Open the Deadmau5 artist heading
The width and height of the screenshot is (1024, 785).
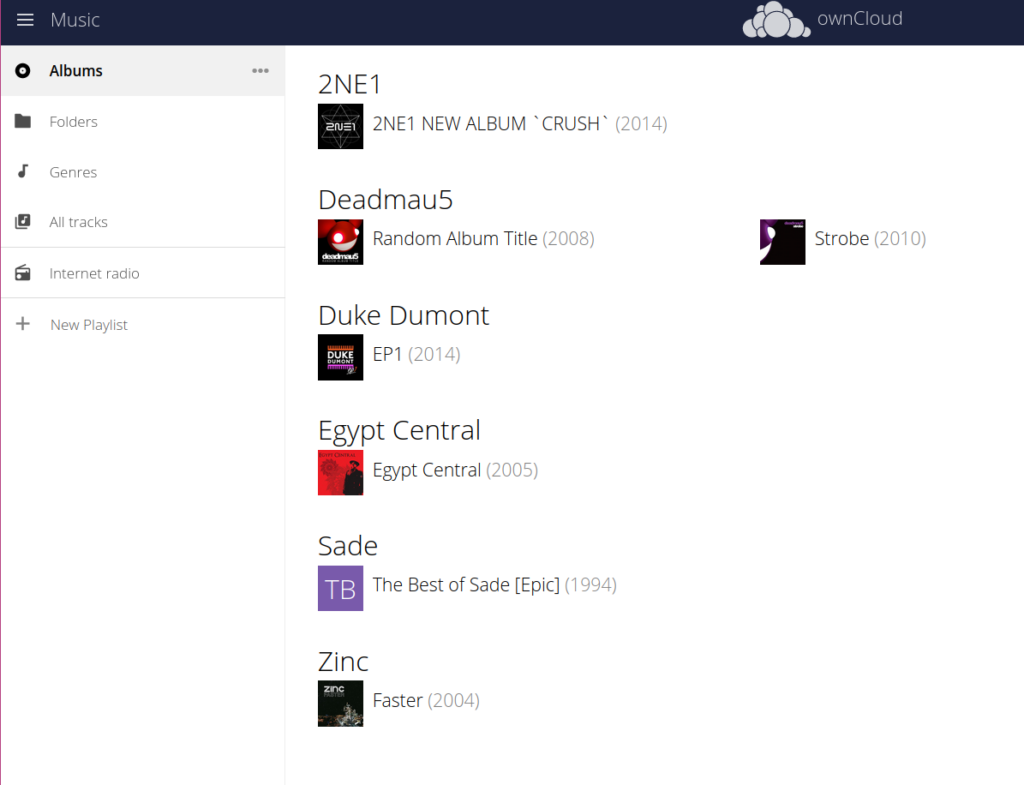tap(385, 199)
